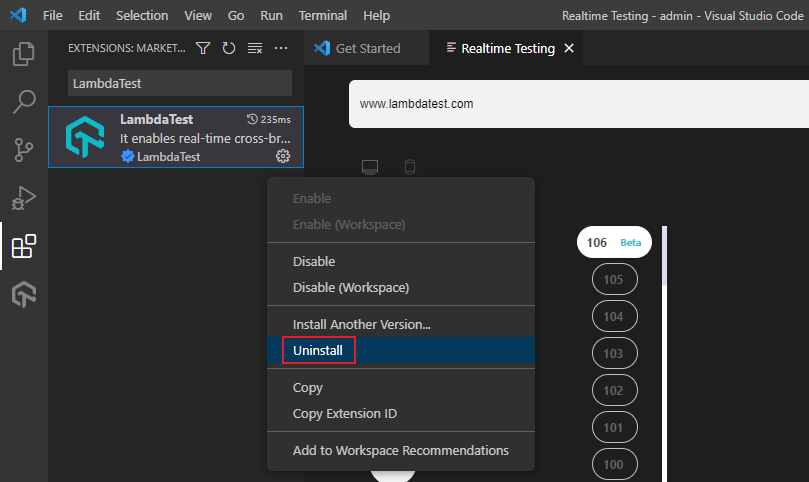Click the LambdaTest extension search field
Viewport: 809px width, 482px height.
[x=180, y=83]
